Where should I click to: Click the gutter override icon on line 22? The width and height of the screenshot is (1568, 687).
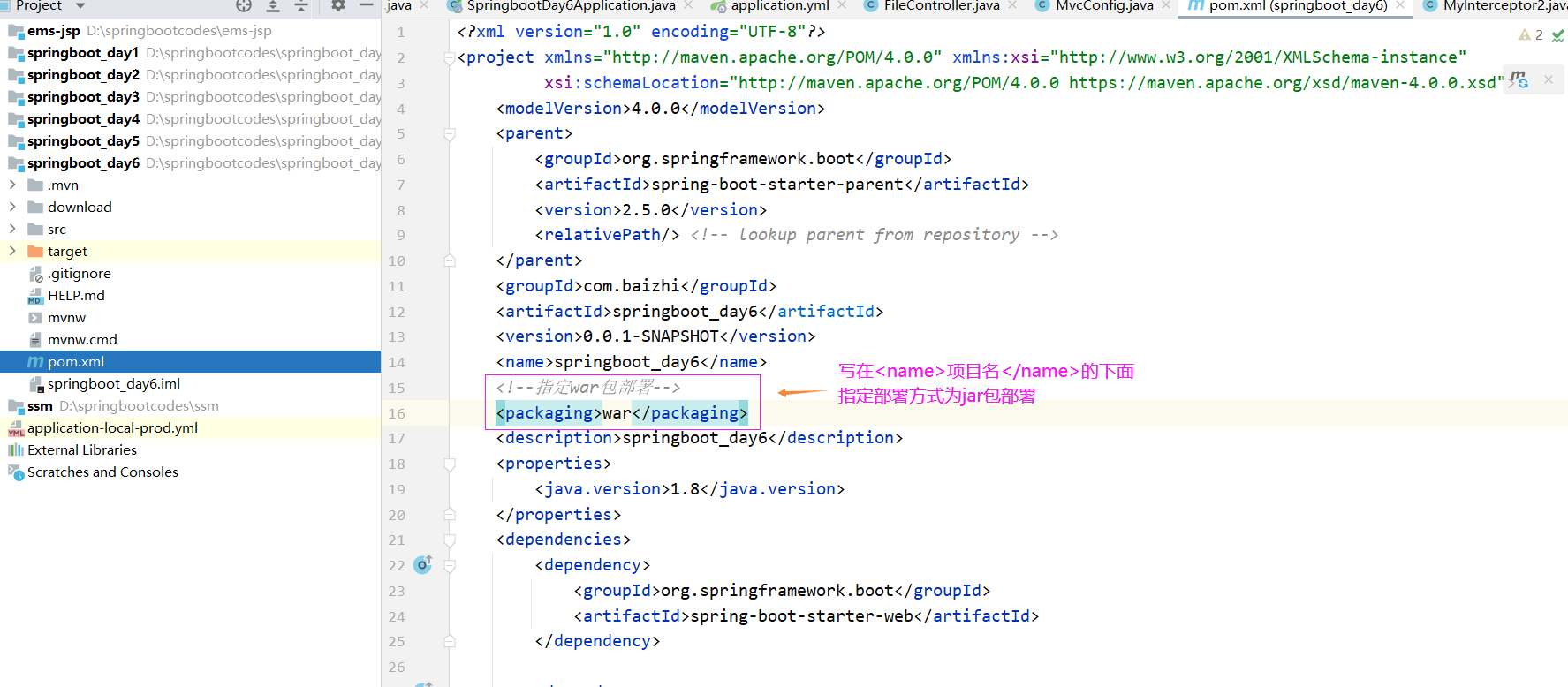423,564
